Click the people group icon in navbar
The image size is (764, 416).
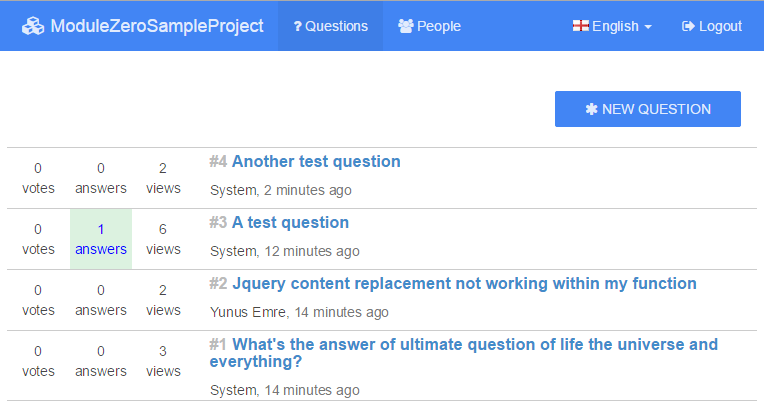pos(405,26)
